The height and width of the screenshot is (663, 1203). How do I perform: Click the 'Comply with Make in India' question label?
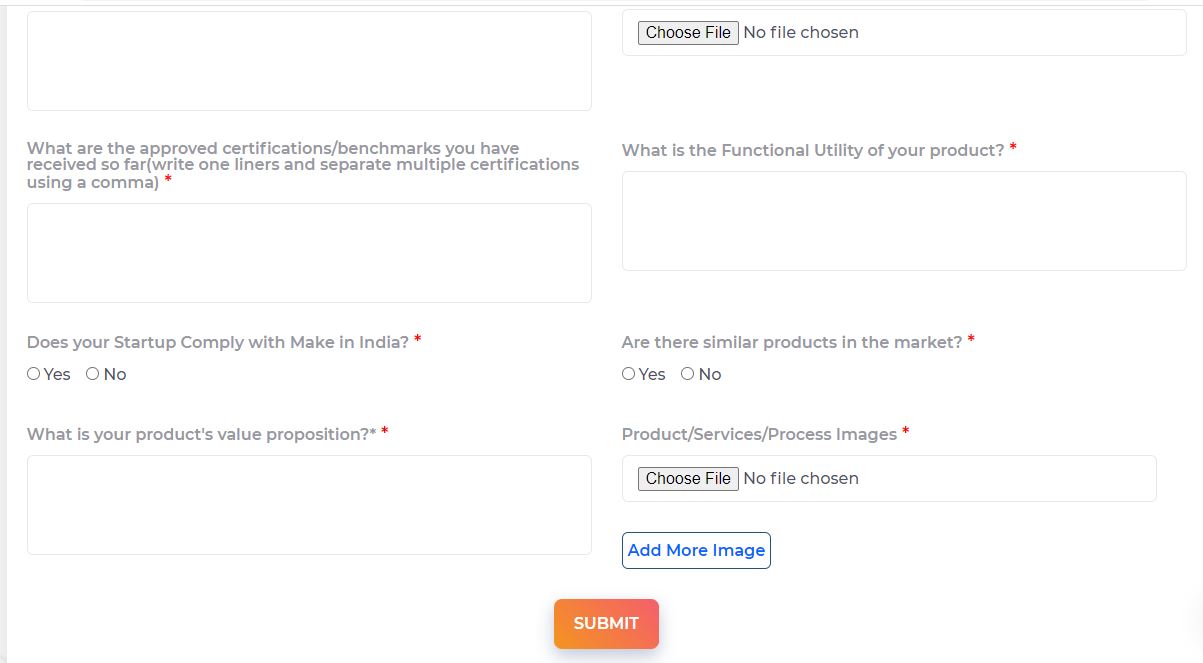[217, 342]
